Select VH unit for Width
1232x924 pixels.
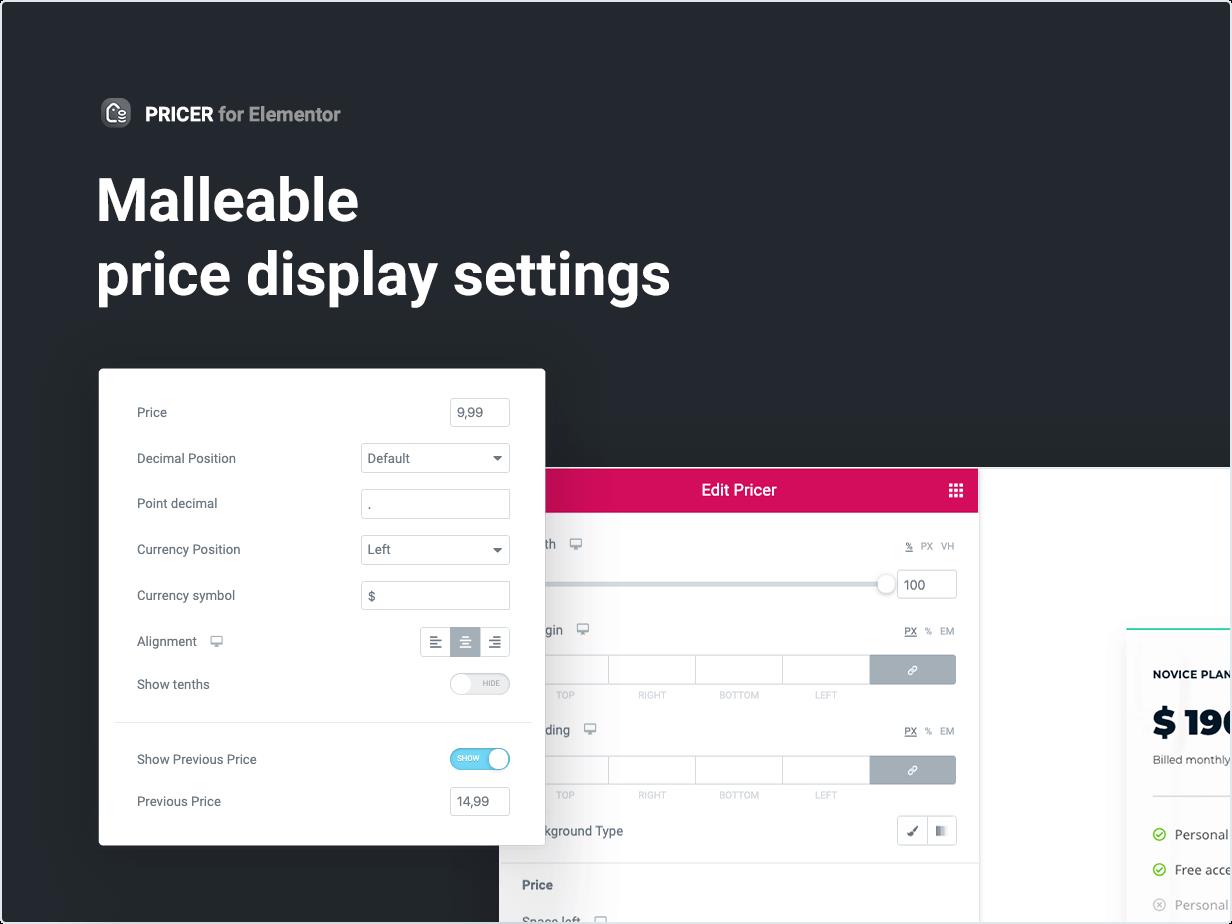point(948,546)
